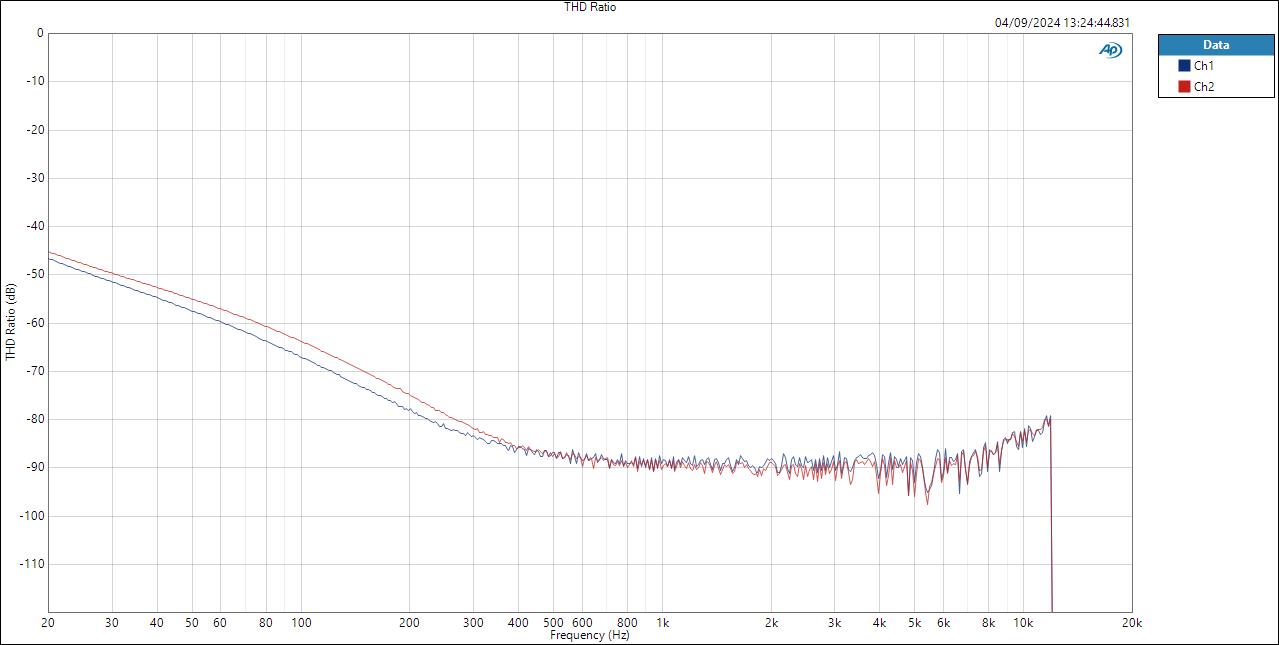Screen dimensions: 1279x645
Task: Click the 20 Hz axis tick label
Action: [x=46, y=621]
